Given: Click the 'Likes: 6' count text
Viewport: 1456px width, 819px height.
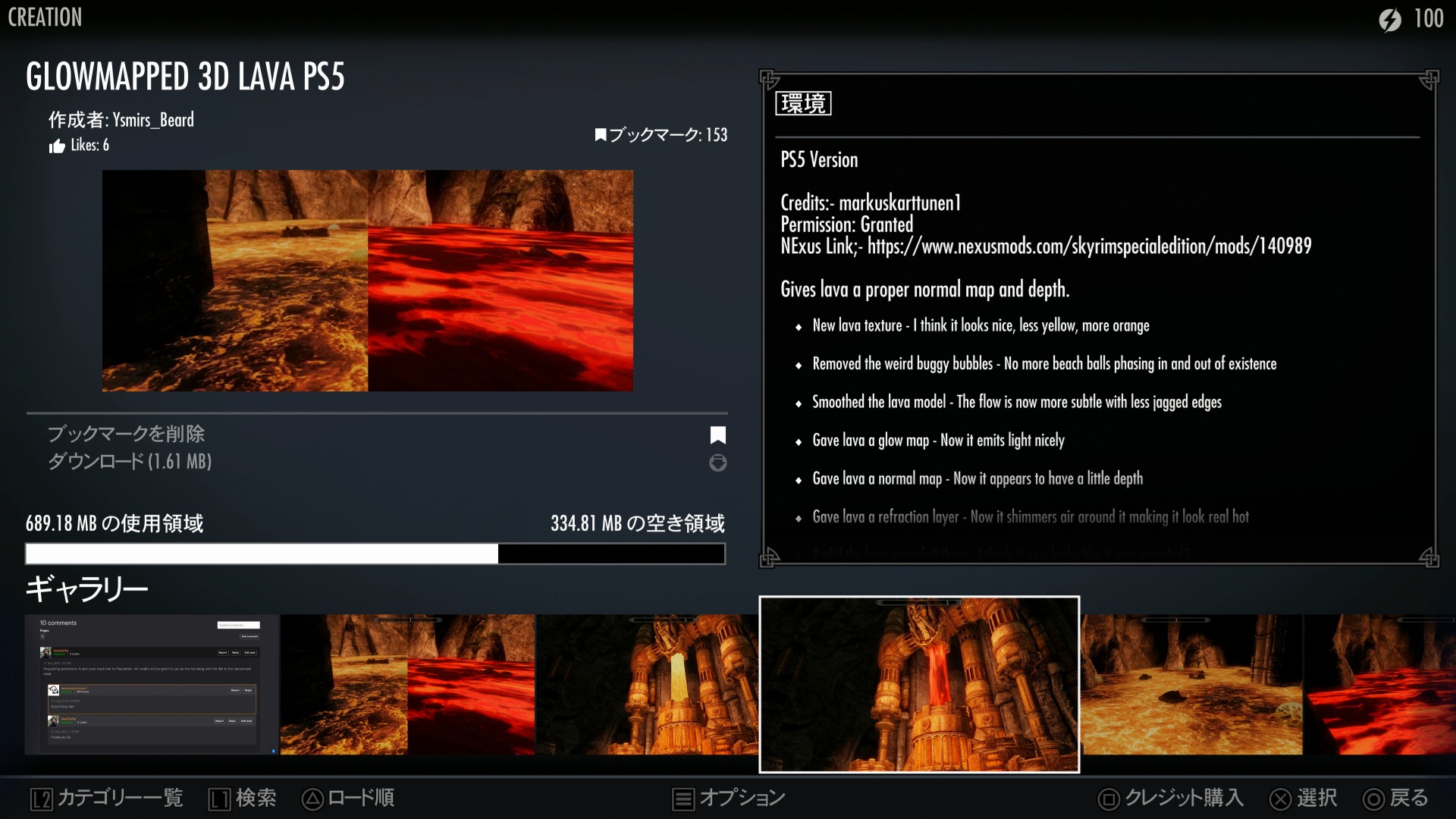Looking at the screenshot, I should click(89, 145).
